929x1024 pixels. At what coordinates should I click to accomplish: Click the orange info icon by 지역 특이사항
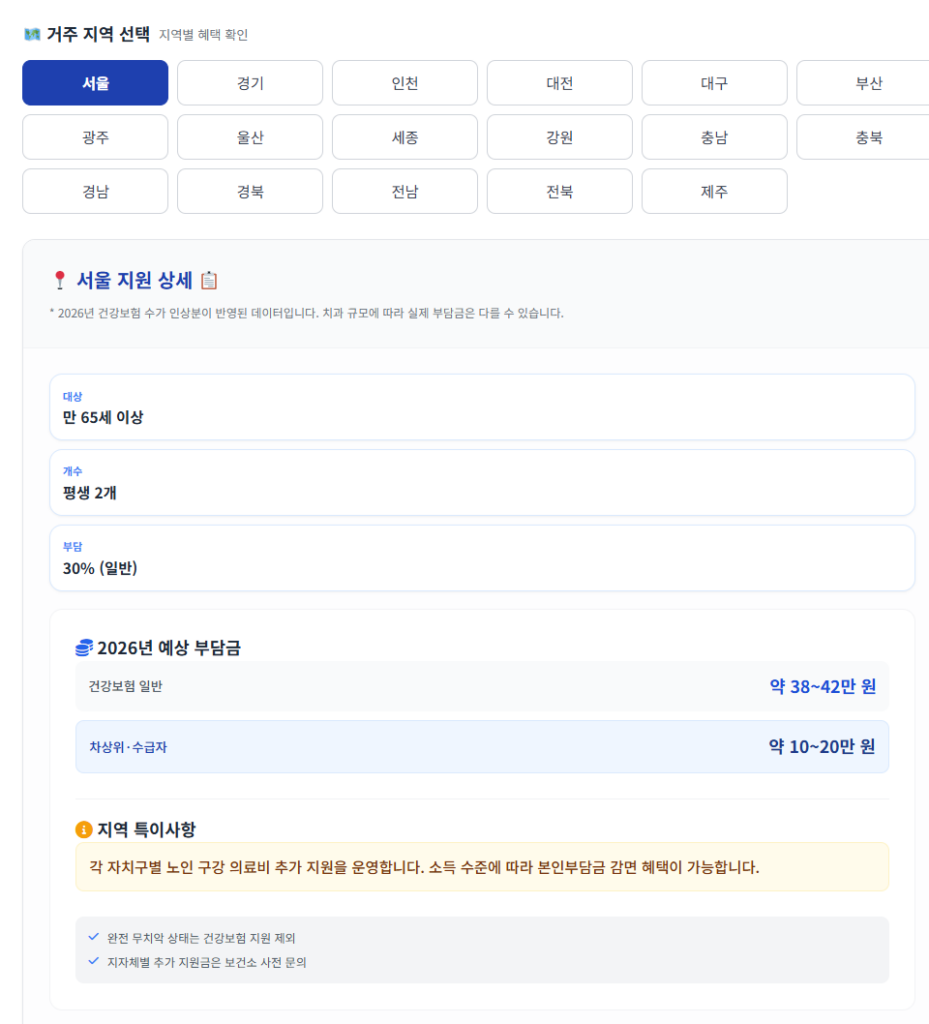84,829
